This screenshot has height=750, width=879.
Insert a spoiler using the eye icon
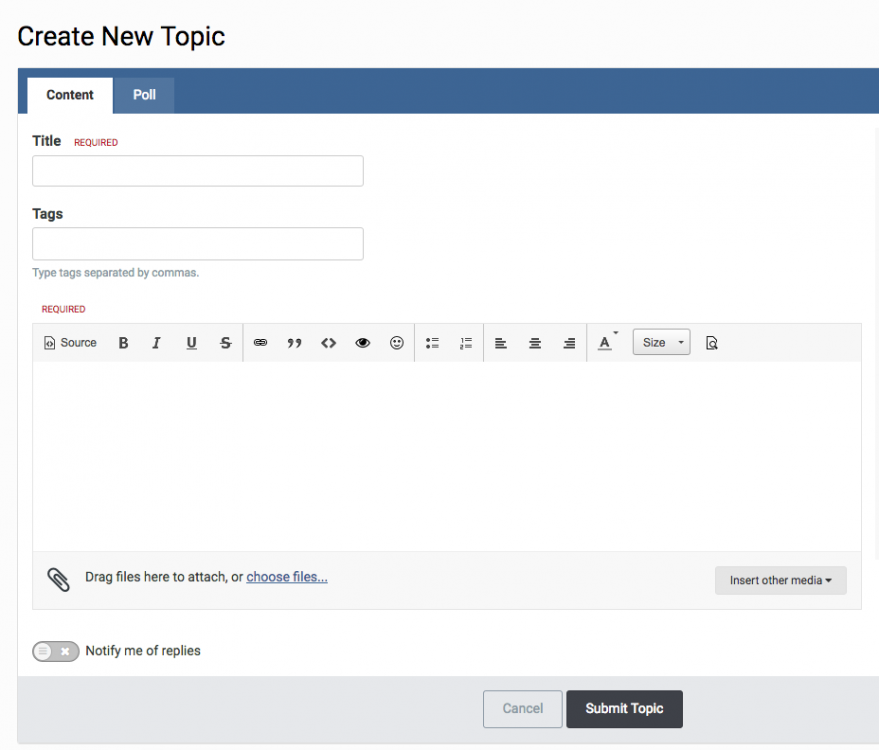click(363, 342)
